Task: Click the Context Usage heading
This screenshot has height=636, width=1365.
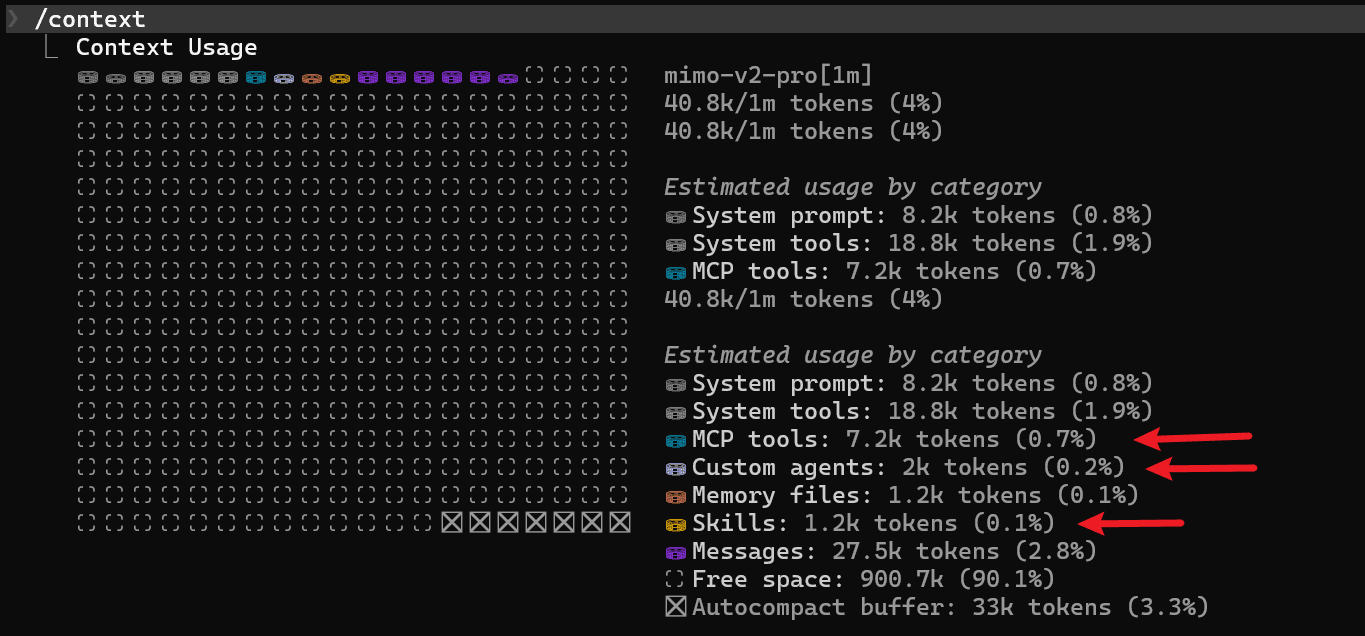Action: [166, 47]
